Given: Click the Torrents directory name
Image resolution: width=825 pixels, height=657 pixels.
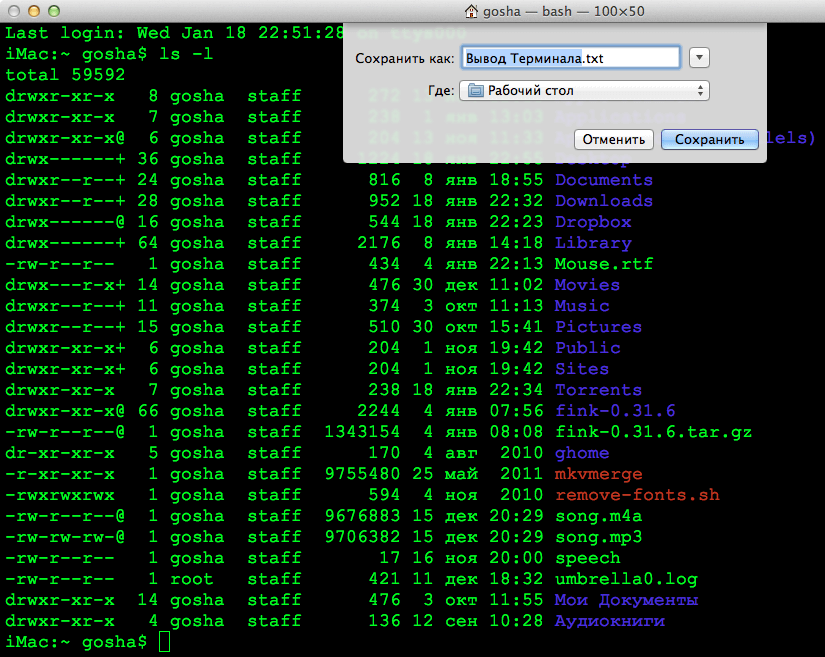Looking at the screenshot, I should tap(599, 390).
